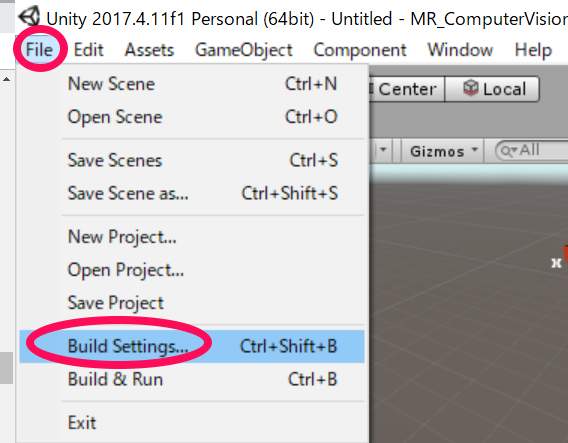568x443 pixels.
Task: Click the scene search field showing All
Action: point(532,150)
